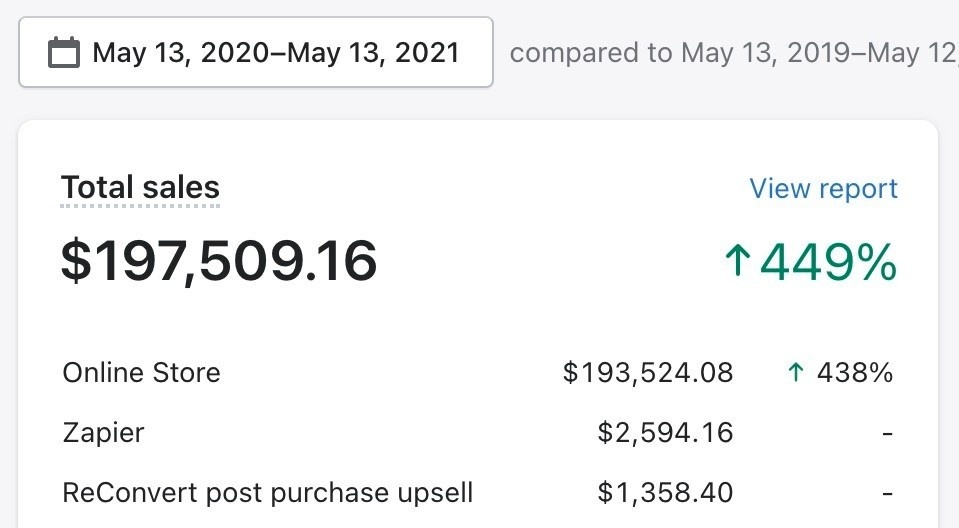
Task: Click the 438% Online Store change
Action: coord(854,373)
